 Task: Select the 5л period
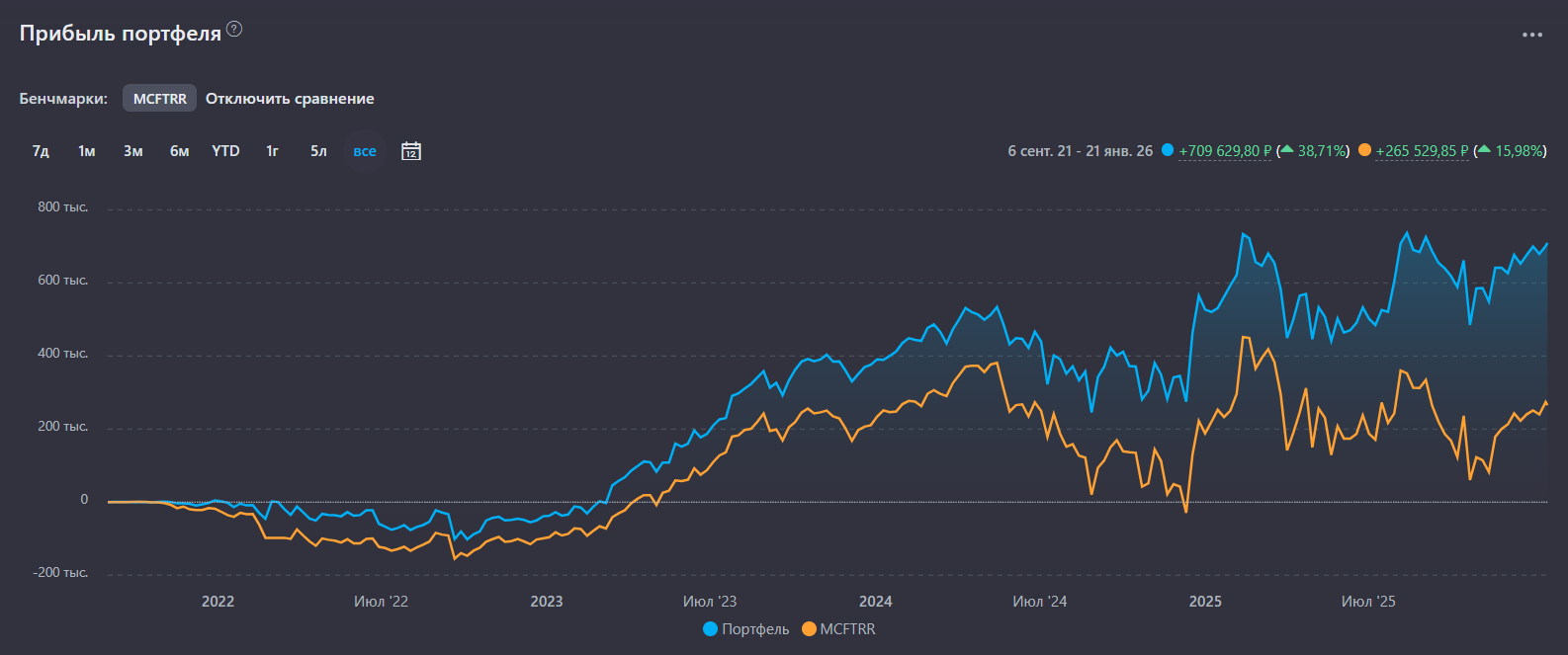coord(318,151)
